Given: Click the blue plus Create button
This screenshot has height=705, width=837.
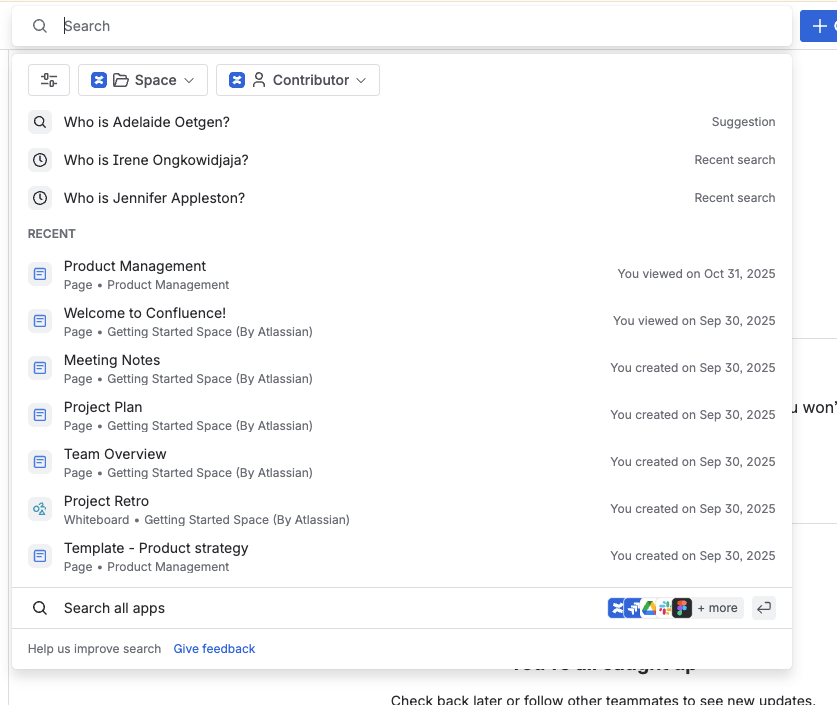Looking at the screenshot, I should coord(819,26).
